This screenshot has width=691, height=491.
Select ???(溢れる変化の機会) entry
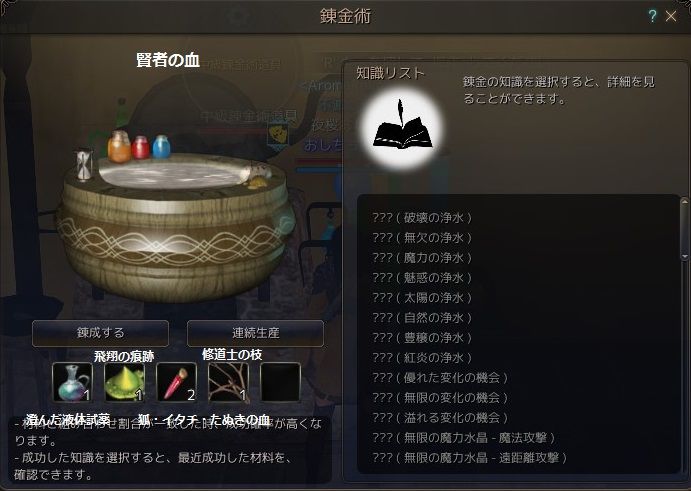[440, 417]
